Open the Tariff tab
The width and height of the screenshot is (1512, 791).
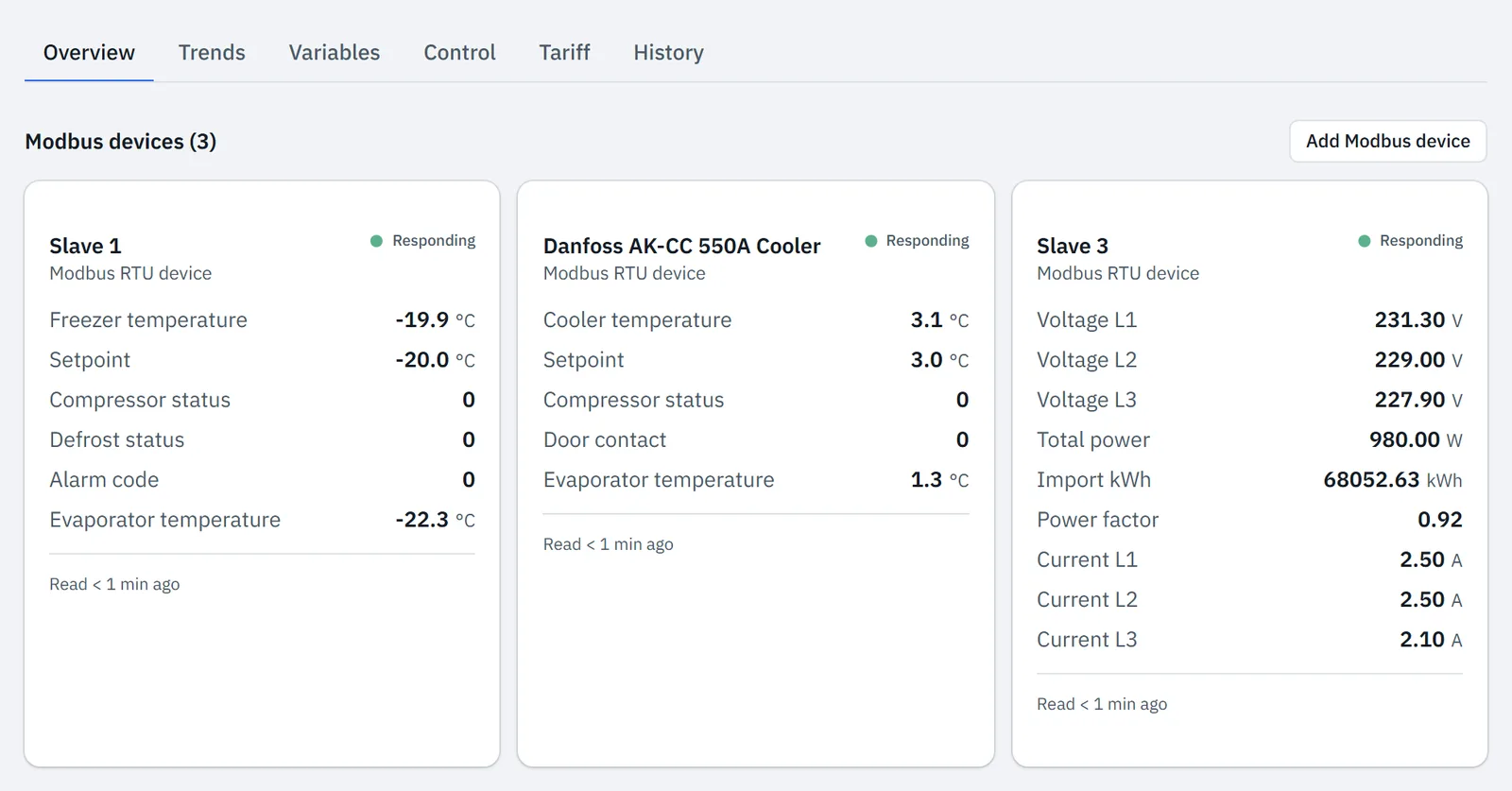click(564, 53)
